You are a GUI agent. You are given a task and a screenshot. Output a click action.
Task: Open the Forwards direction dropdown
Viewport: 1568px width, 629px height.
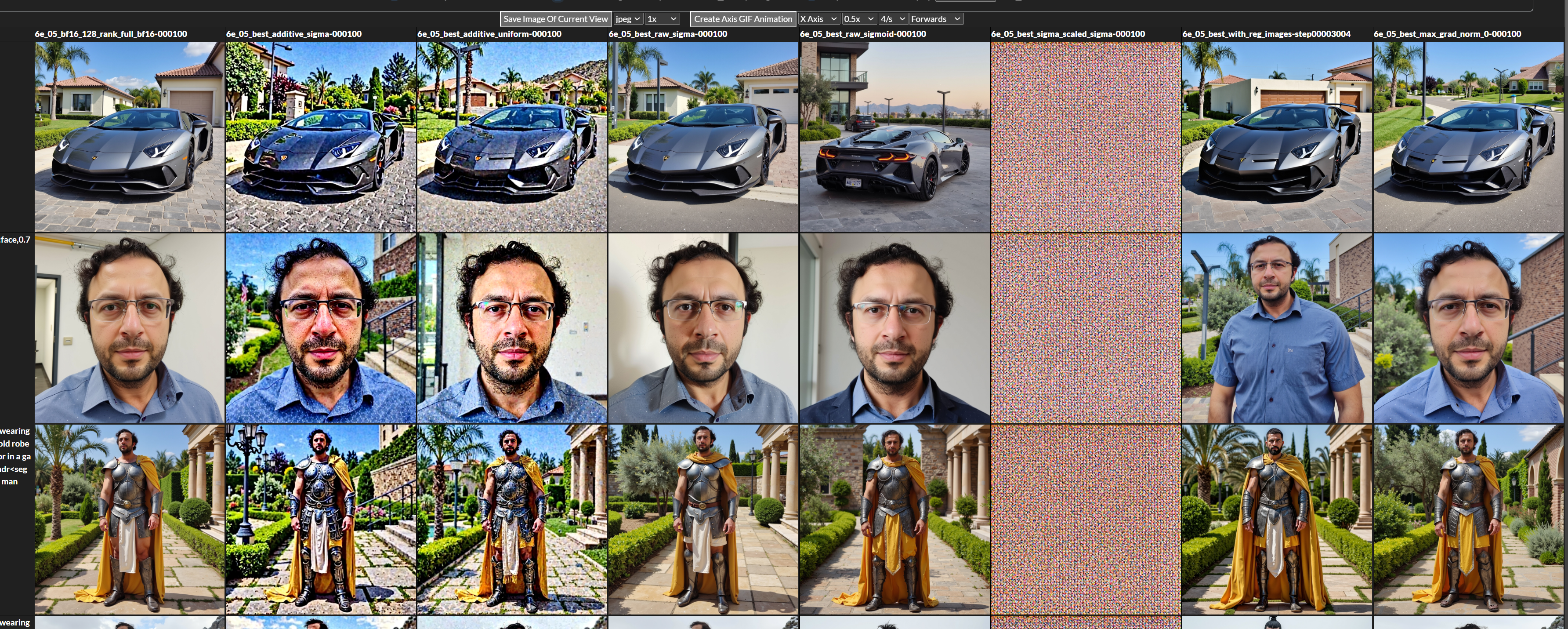[x=935, y=19]
